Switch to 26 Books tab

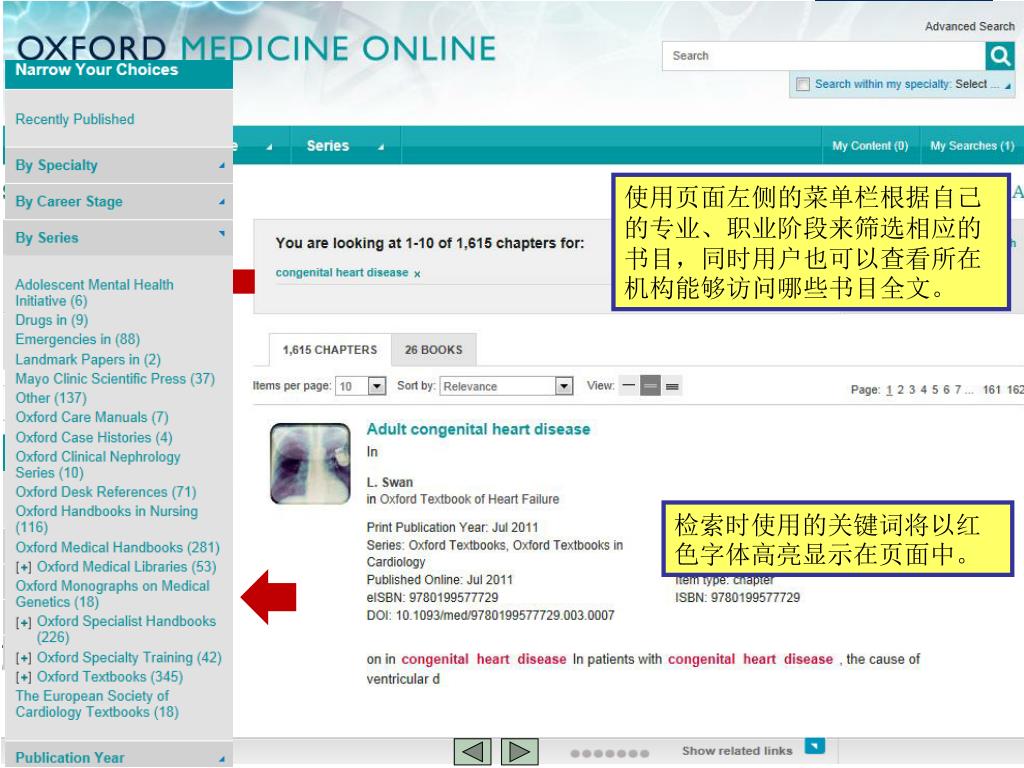pyautogui.click(x=434, y=350)
